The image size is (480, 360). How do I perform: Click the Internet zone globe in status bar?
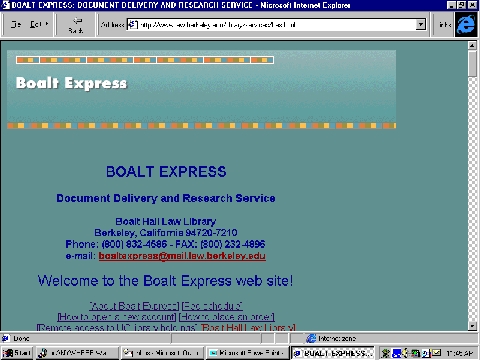click(x=311, y=339)
